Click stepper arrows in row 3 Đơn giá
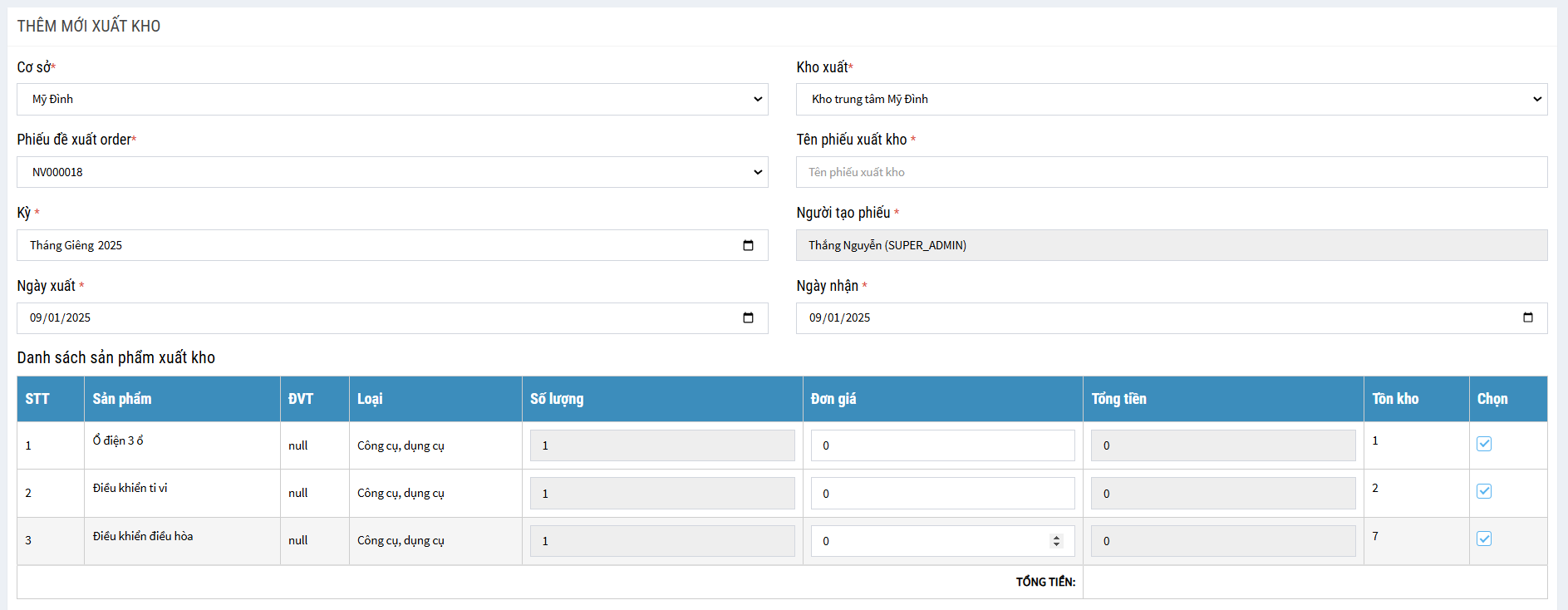 pos(1056,541)
